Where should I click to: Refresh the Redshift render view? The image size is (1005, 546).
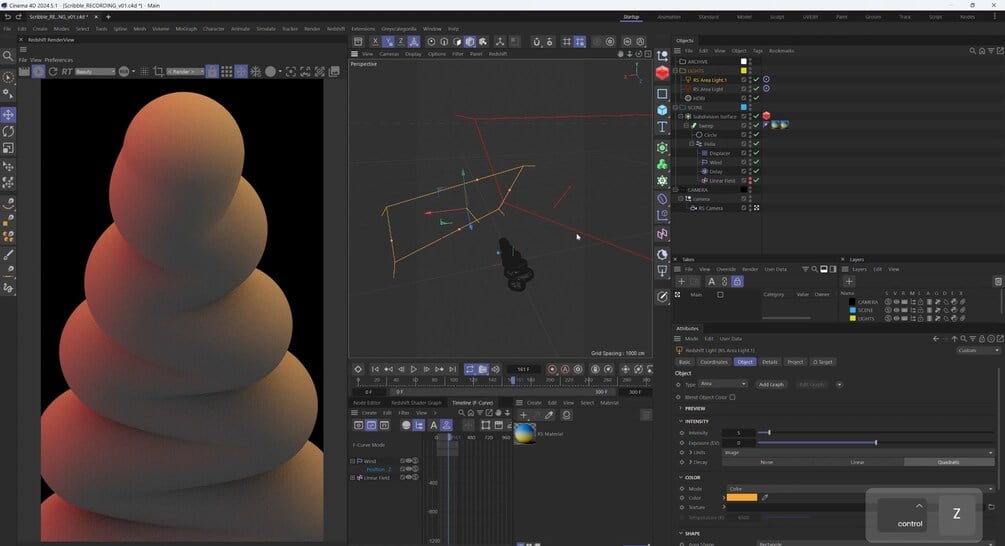53,72
